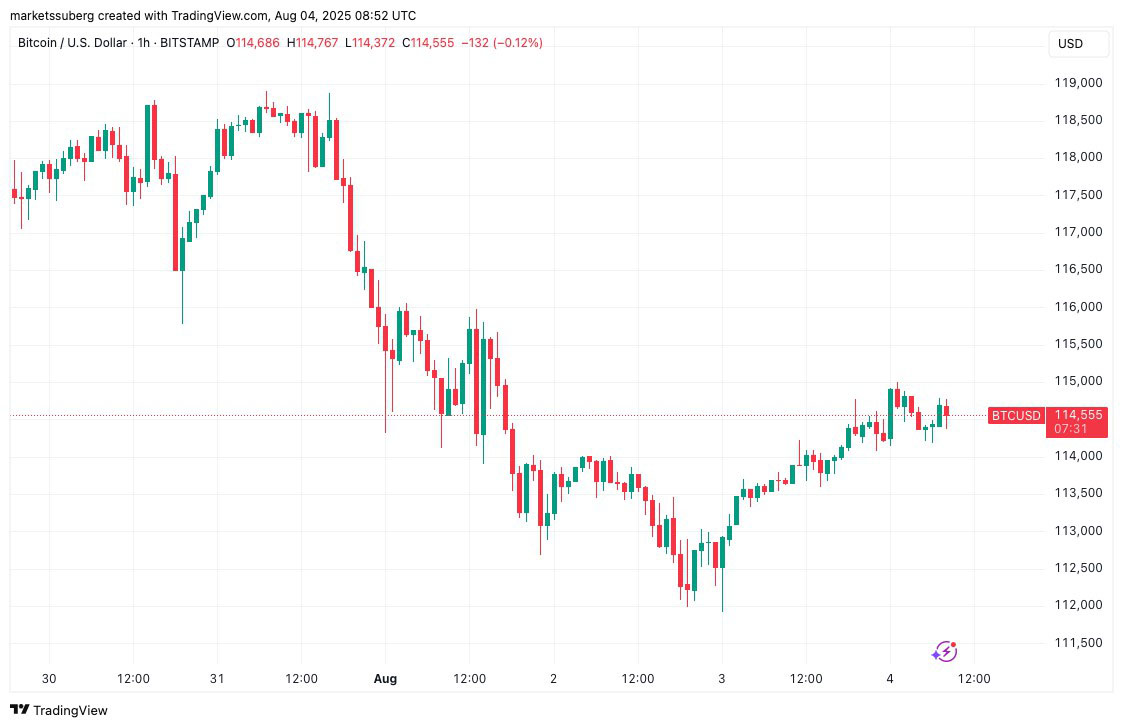The height and width of the screenshot is (727, 1123).
Task: Click the high value H114,767
Action: pyautogui.click(x=313, y=43)
